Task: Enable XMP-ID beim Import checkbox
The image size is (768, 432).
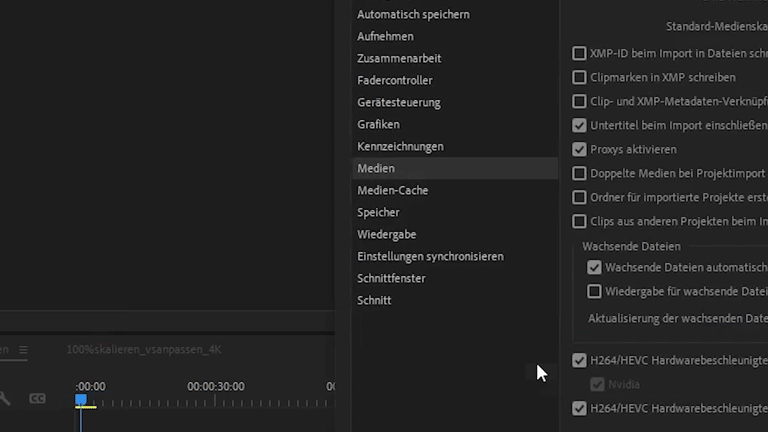Action: pos(579,54)
